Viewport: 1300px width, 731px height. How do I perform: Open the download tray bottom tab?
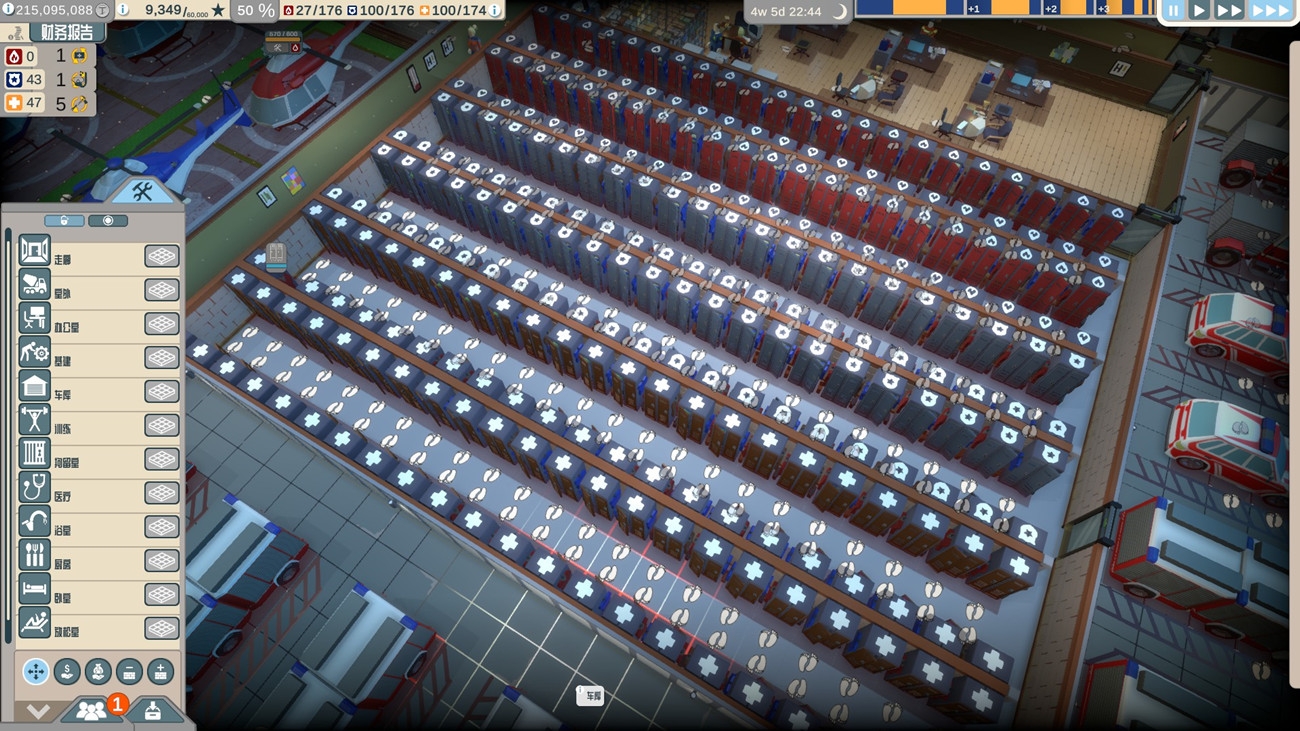click(x=152, y=710)
